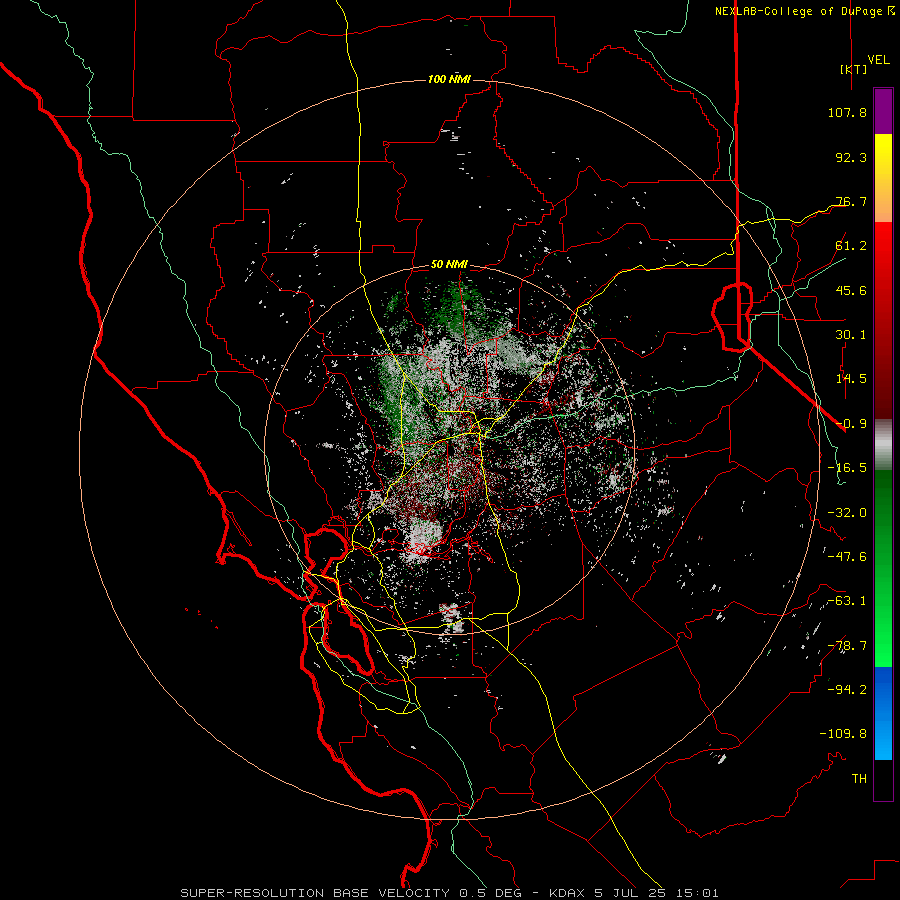900x900 pixels.
Task: Click the -32.0 velocity scale value
Action: click(x=847, y=513)
